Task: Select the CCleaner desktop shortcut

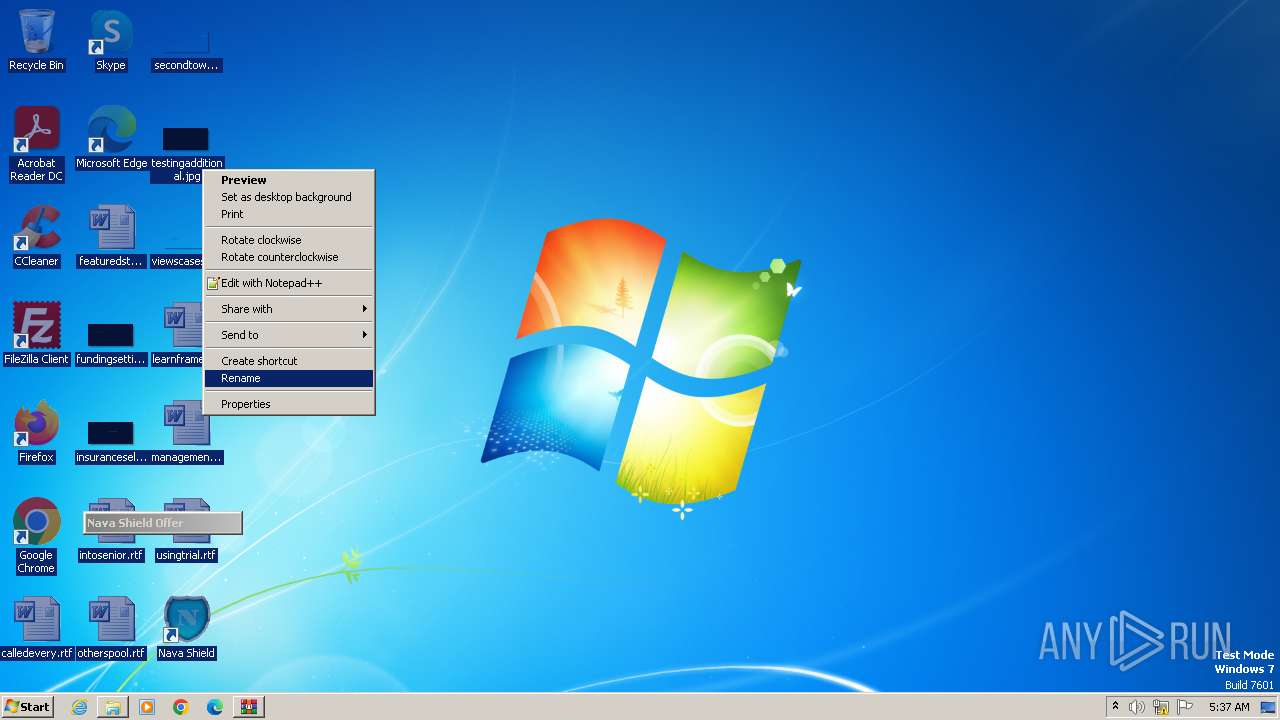Action: coord(36,236)
